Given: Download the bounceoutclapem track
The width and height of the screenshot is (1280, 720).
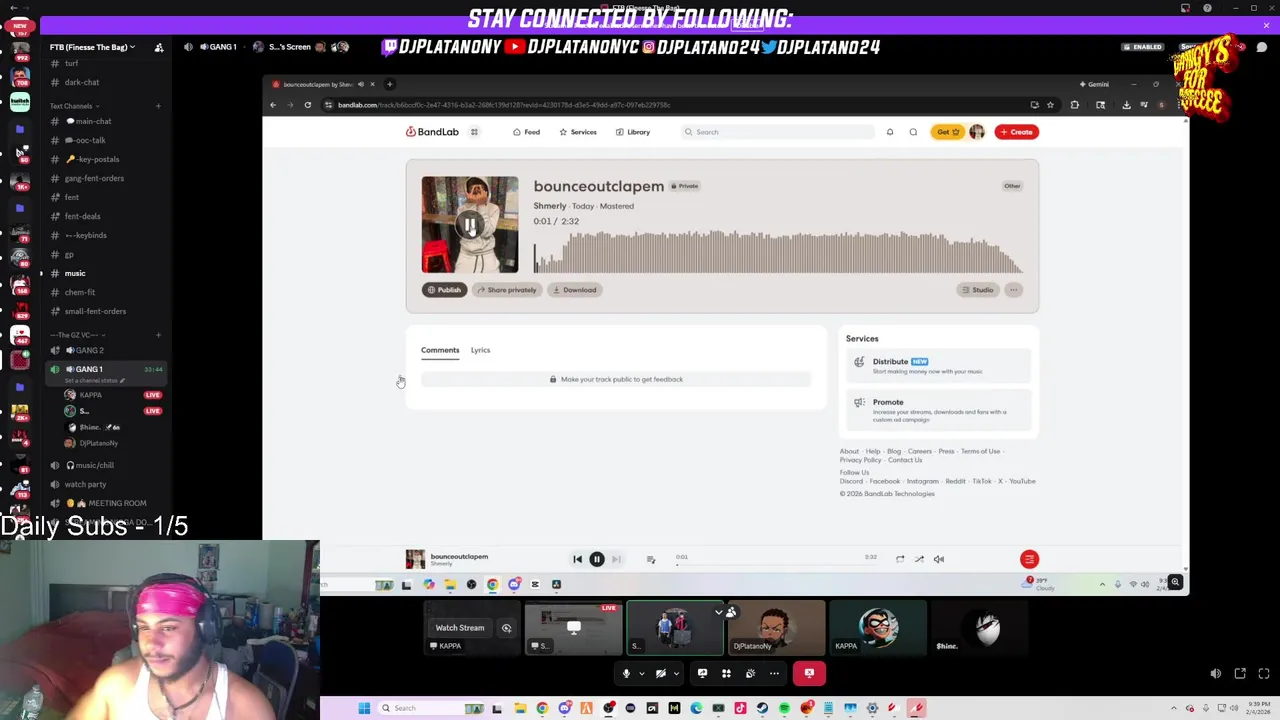Looking at the screenshot, I should (x=575, y=290).
